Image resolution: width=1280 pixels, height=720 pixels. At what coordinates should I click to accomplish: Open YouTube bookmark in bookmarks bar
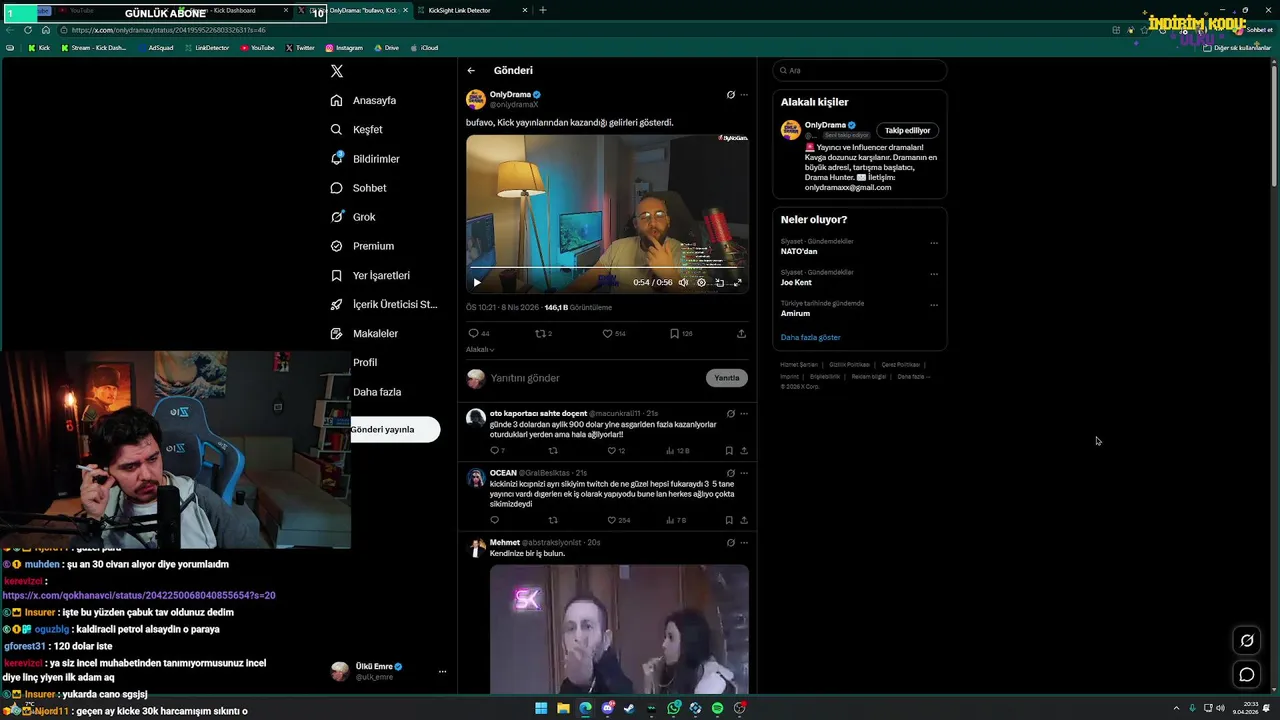[x=258, y=48]
